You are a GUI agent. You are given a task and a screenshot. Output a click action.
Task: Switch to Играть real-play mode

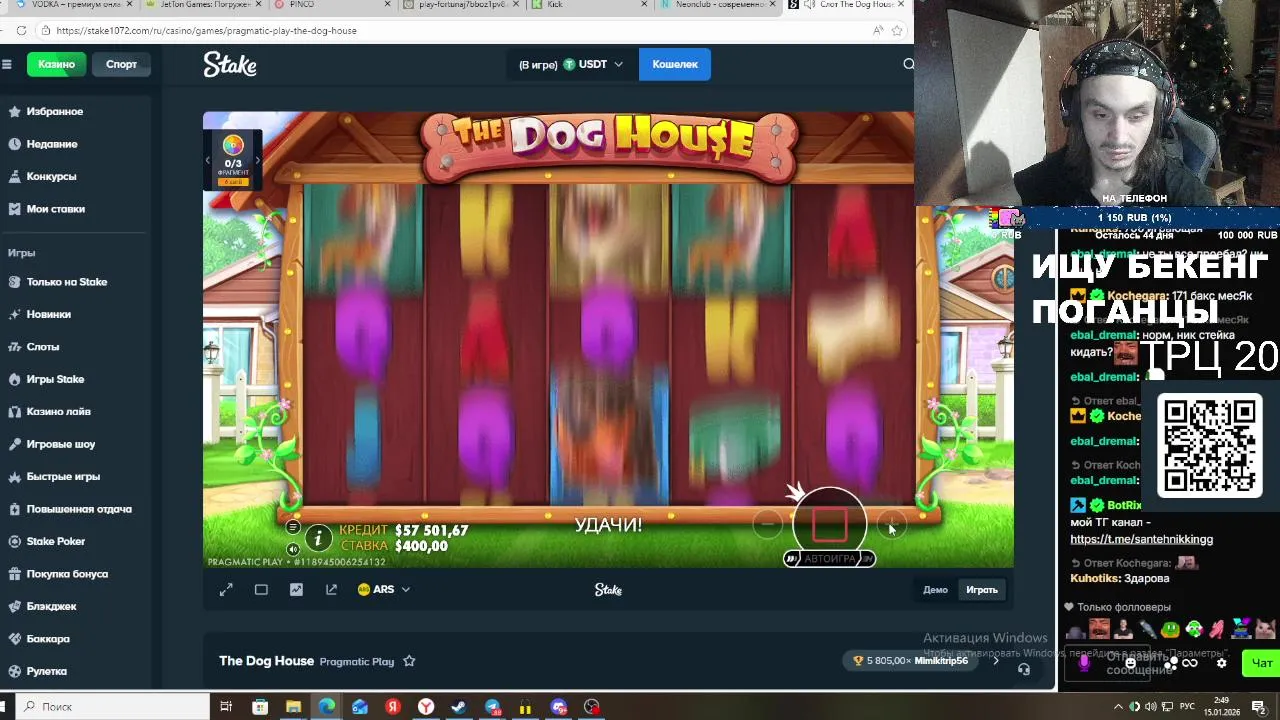(x=982, y=590)
